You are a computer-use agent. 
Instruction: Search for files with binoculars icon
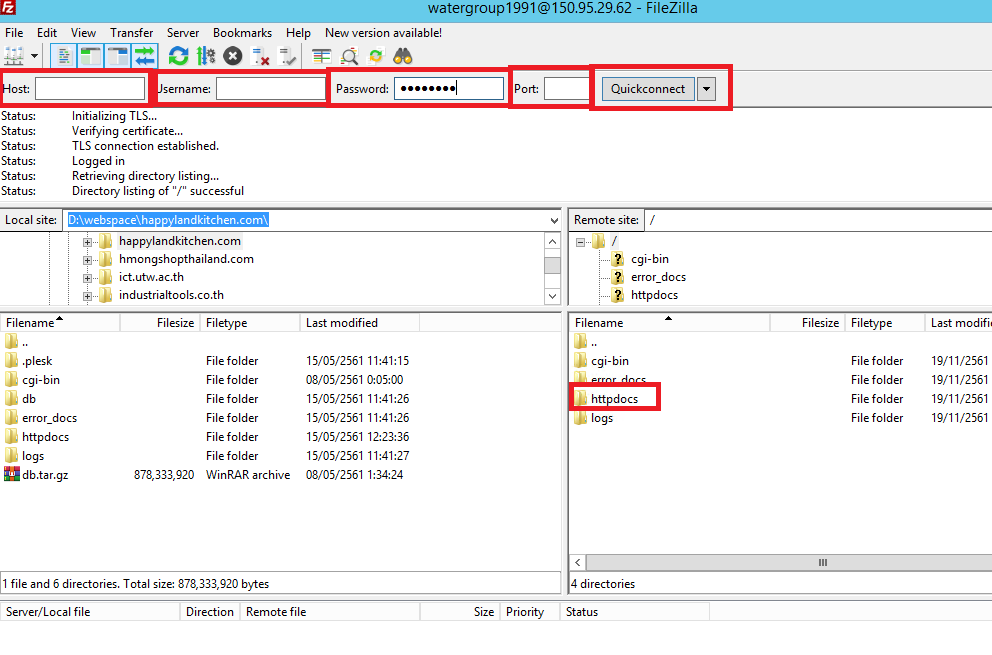tap(402, 56)
